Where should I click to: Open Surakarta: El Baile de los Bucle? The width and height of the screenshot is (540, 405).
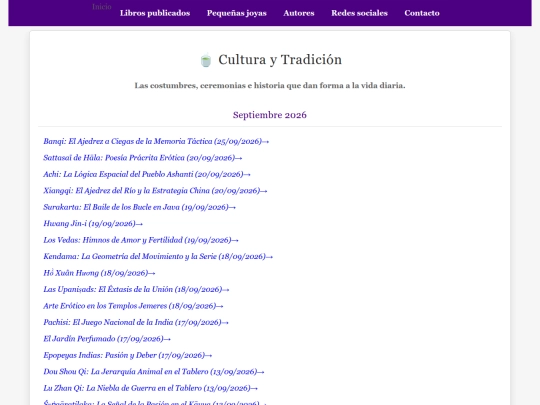[139, 207]
